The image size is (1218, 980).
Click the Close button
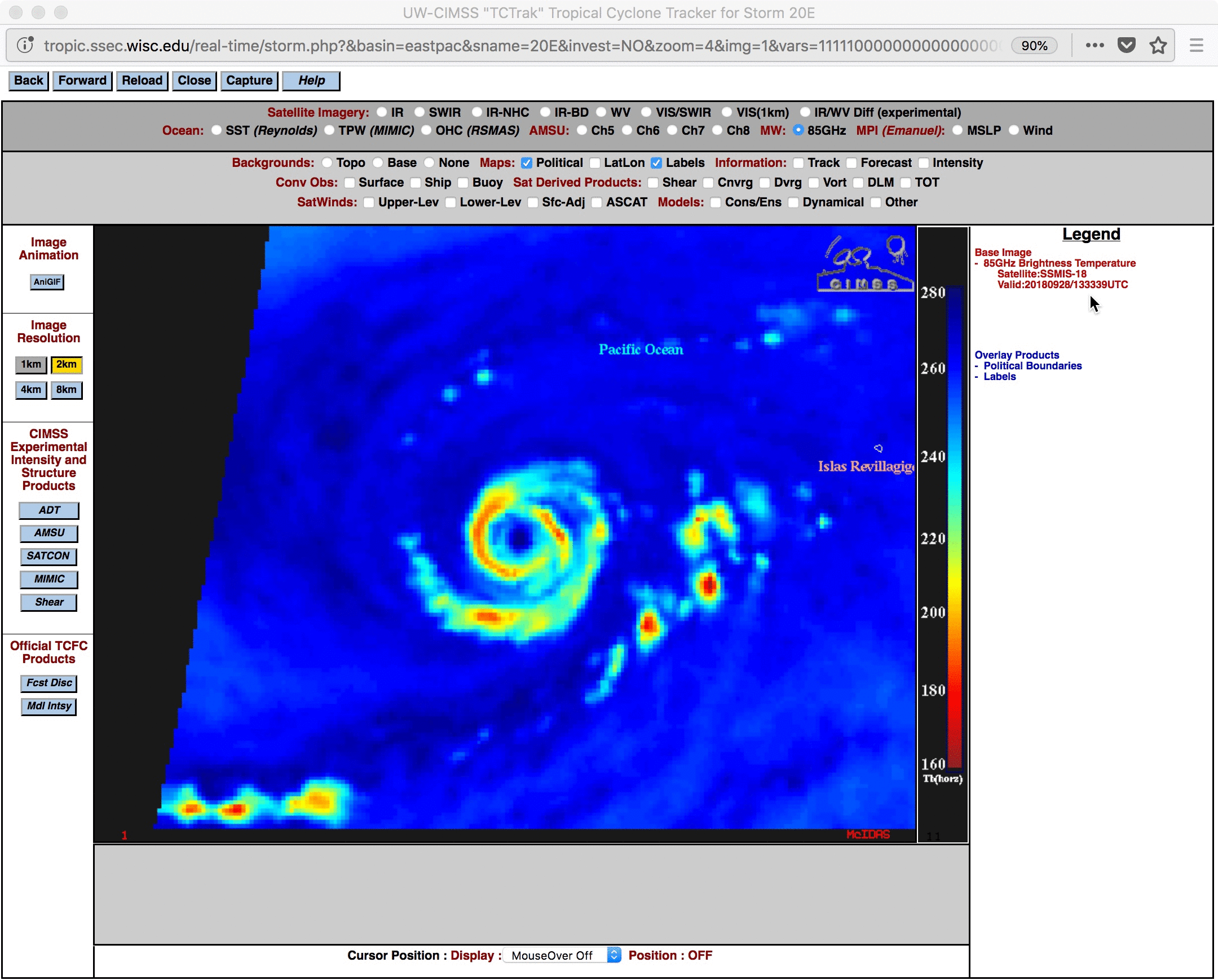coord(195,81)
